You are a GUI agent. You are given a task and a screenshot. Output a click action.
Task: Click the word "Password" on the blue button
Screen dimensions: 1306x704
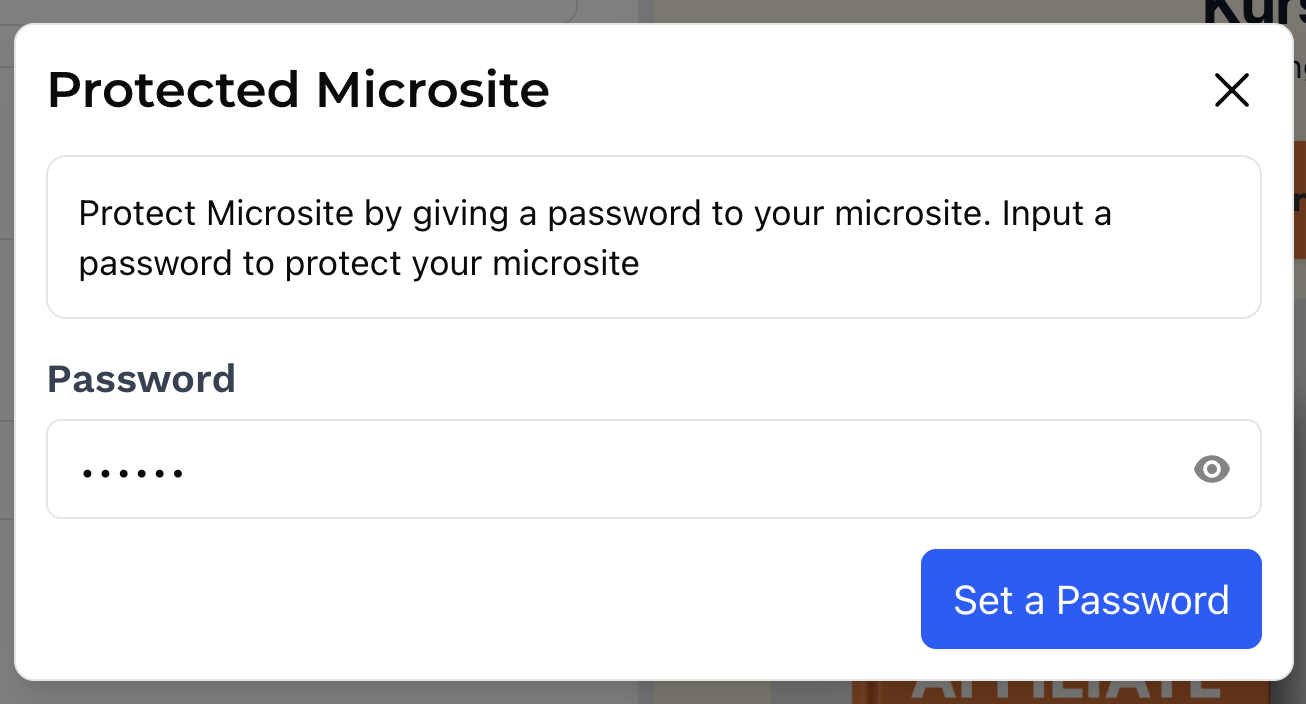pyautogui.click(x=1142, y=600)
